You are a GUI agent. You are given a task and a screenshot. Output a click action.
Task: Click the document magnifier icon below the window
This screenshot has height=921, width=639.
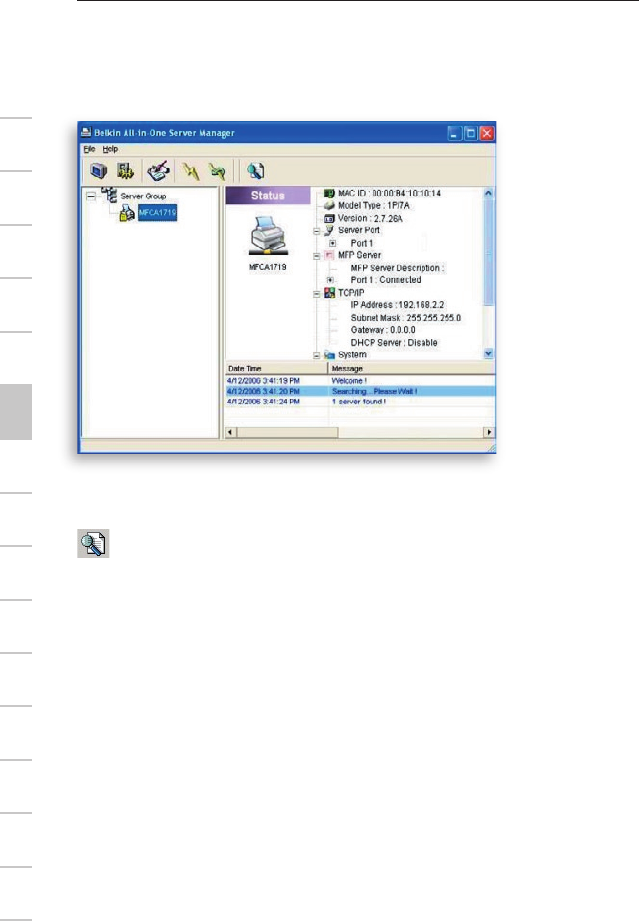[93, 543]
